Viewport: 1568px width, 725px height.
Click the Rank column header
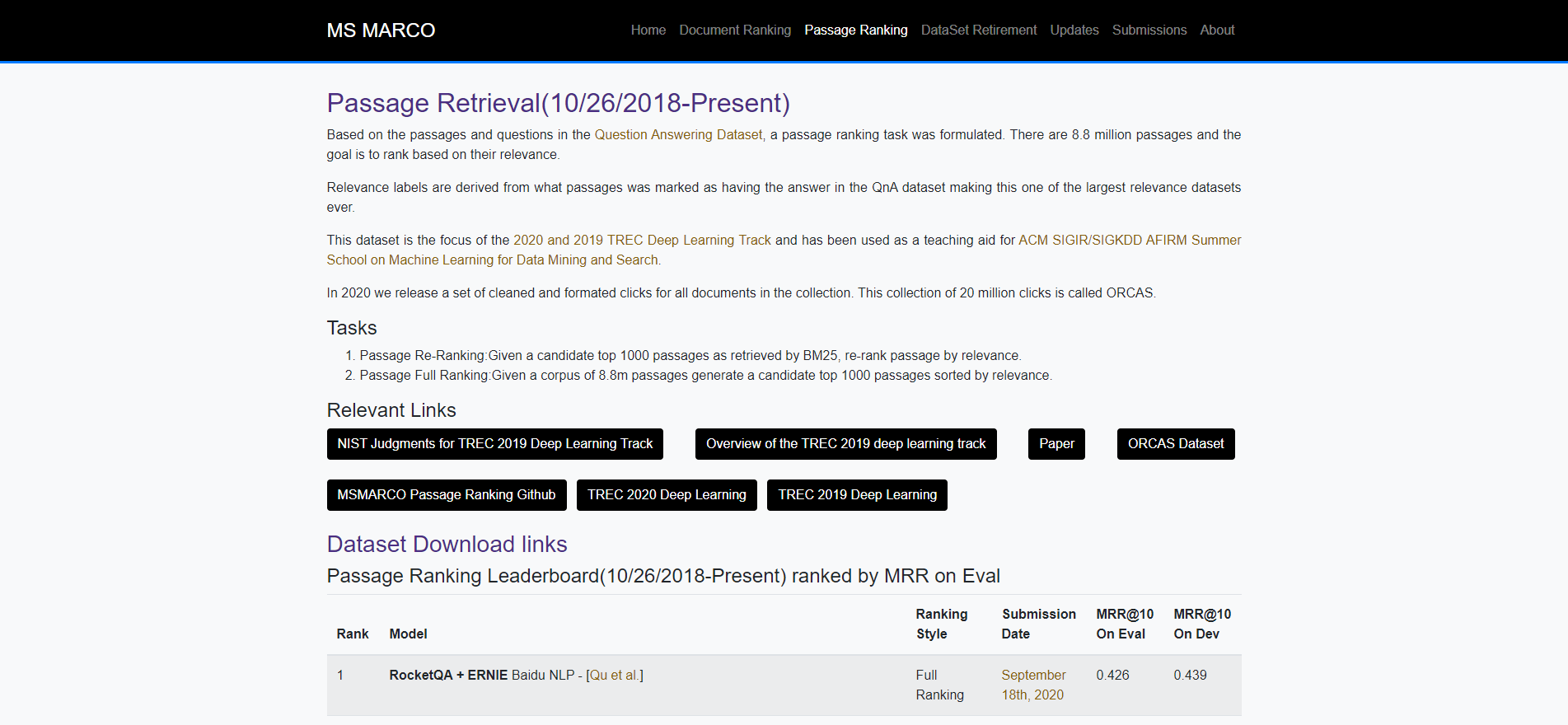pyautogui.click(x=353, y=634)
